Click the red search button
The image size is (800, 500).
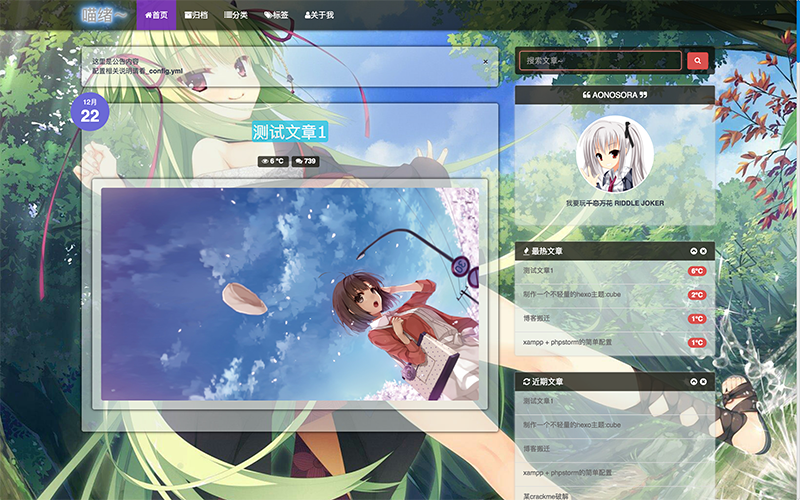pos(697,61)
